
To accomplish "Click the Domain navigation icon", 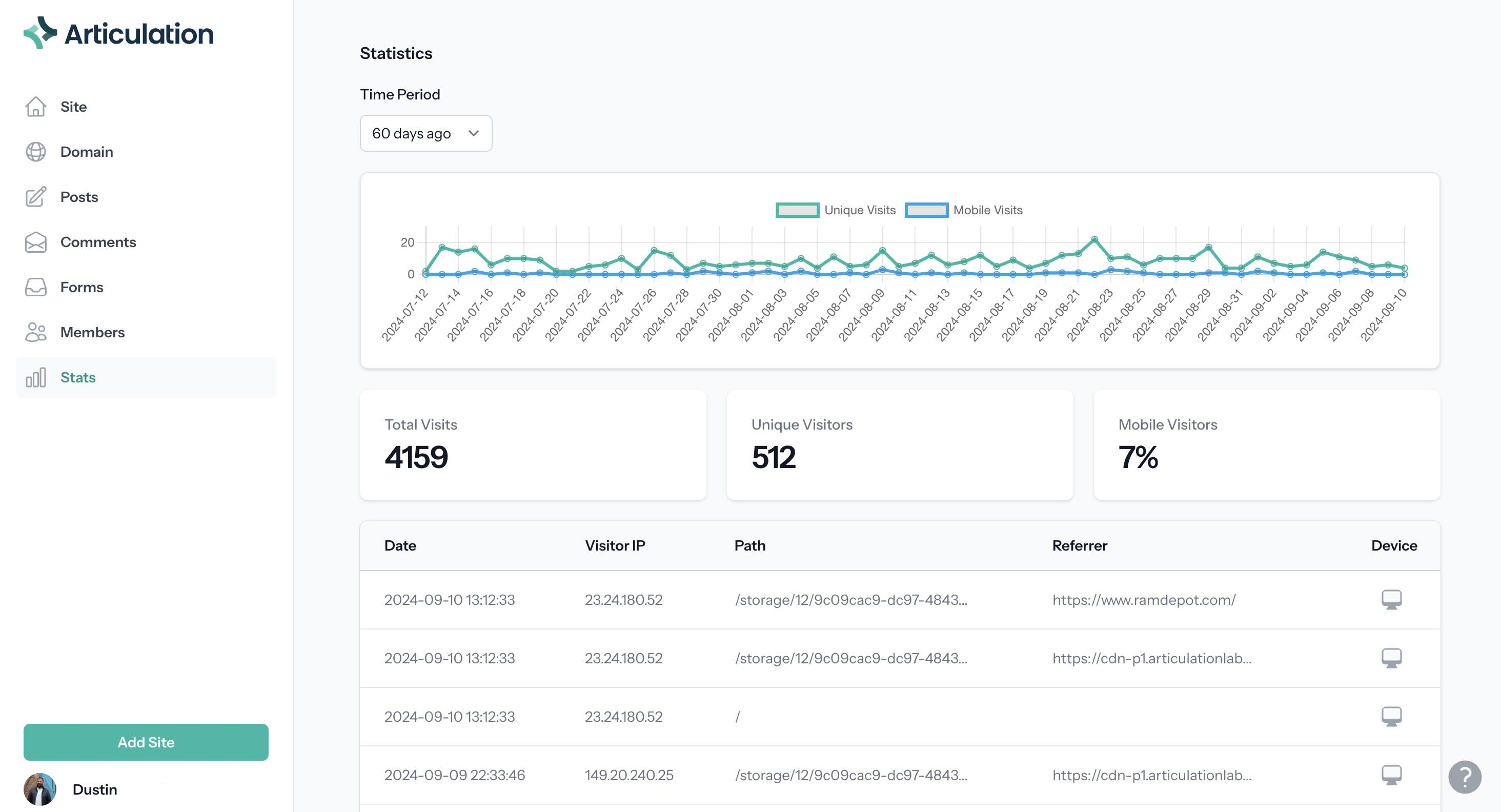I will click(x=35, y=151).
